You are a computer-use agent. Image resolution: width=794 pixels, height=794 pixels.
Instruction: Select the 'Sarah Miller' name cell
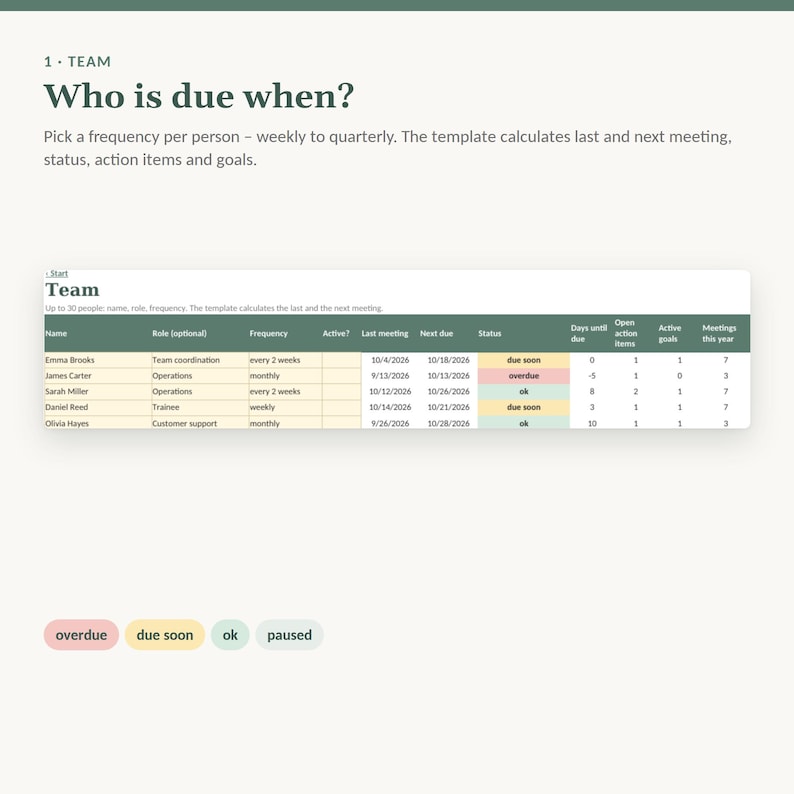pyautogui.click(x=98, y=391)
